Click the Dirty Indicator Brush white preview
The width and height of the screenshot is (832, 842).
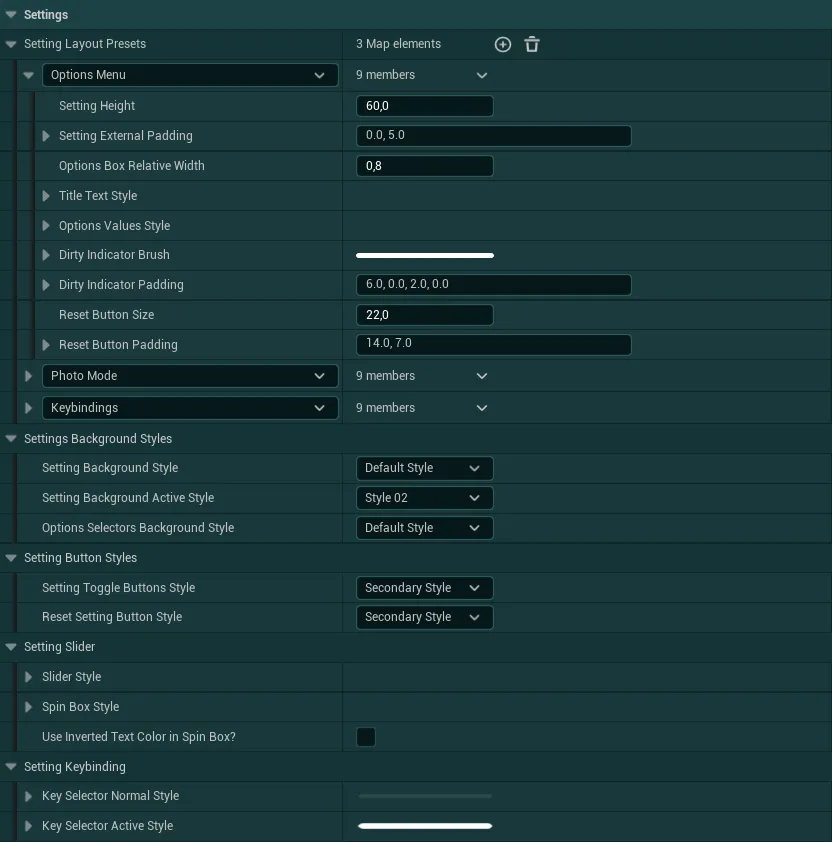coord(425,256)
